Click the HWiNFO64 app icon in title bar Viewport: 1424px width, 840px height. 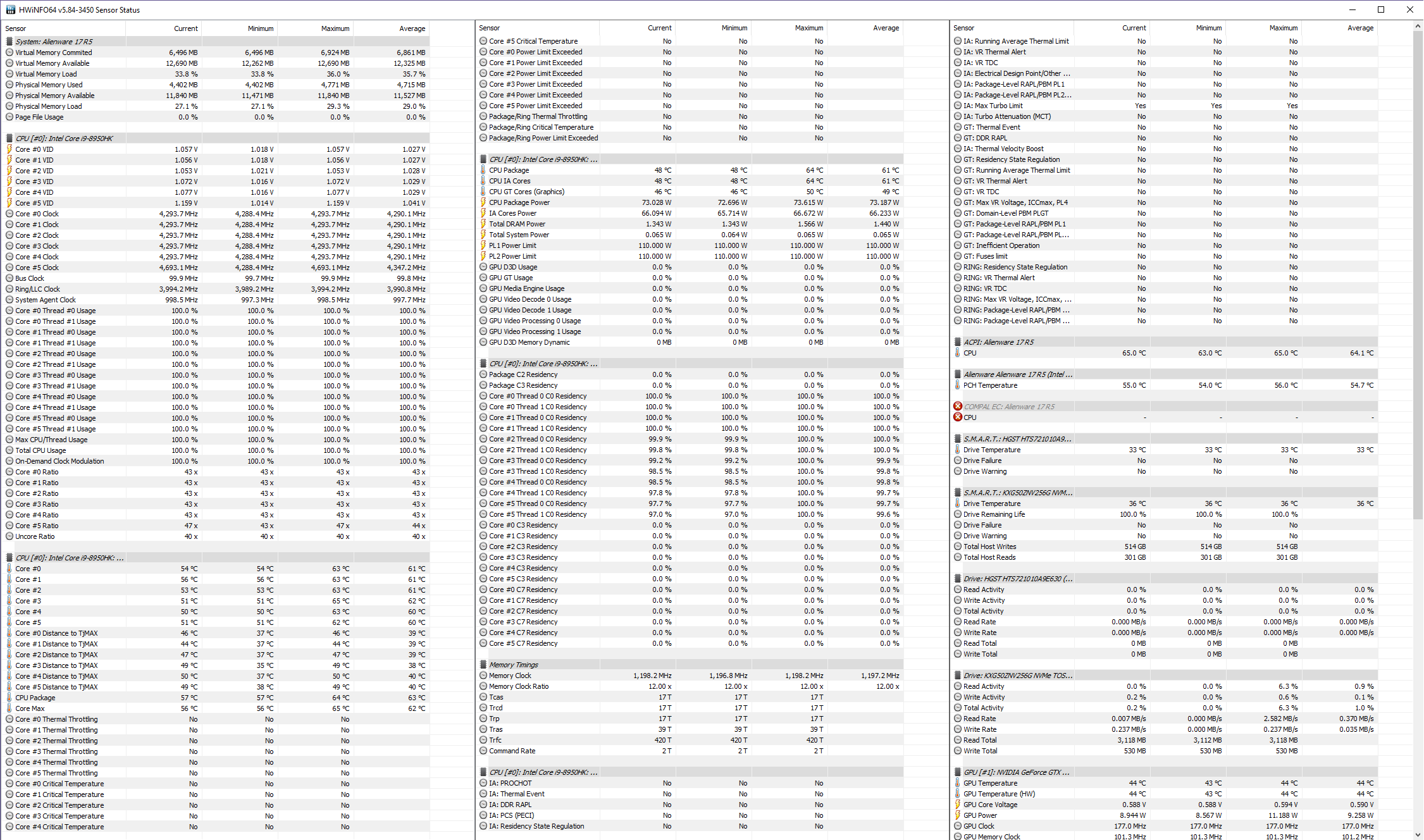pos(10,9)
